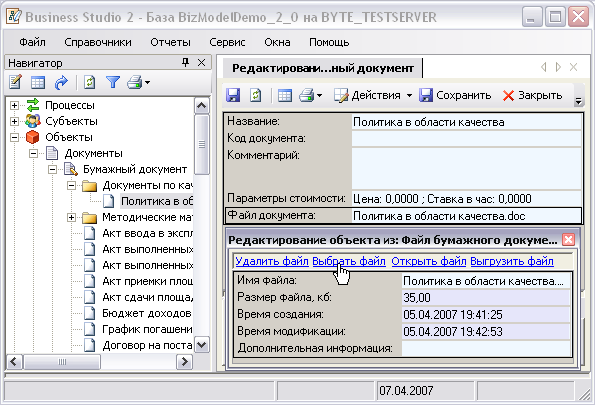Click the Размер файла value 35,00
Screen dimensions: 595x405
[x=486, y=298]
